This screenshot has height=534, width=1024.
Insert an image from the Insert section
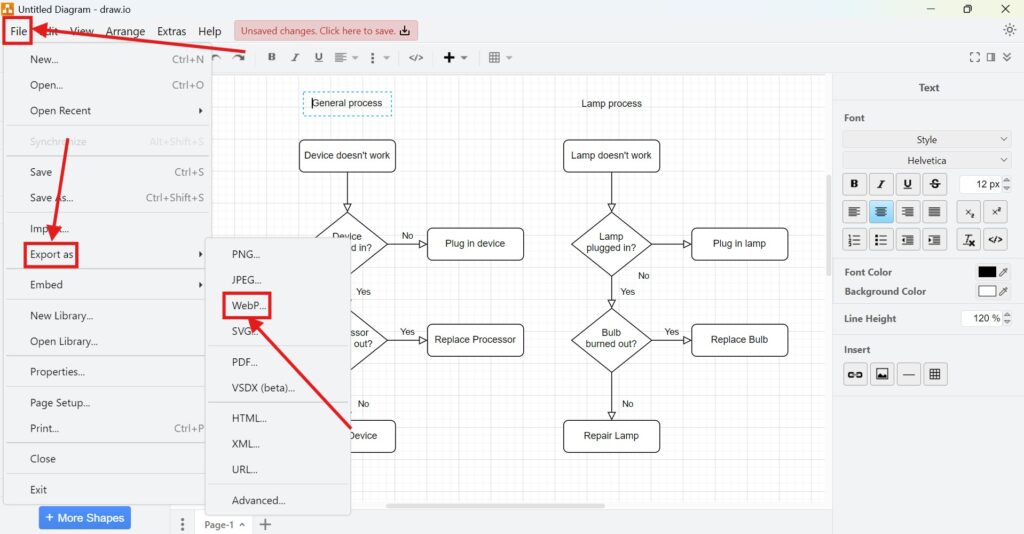point(881,374)
